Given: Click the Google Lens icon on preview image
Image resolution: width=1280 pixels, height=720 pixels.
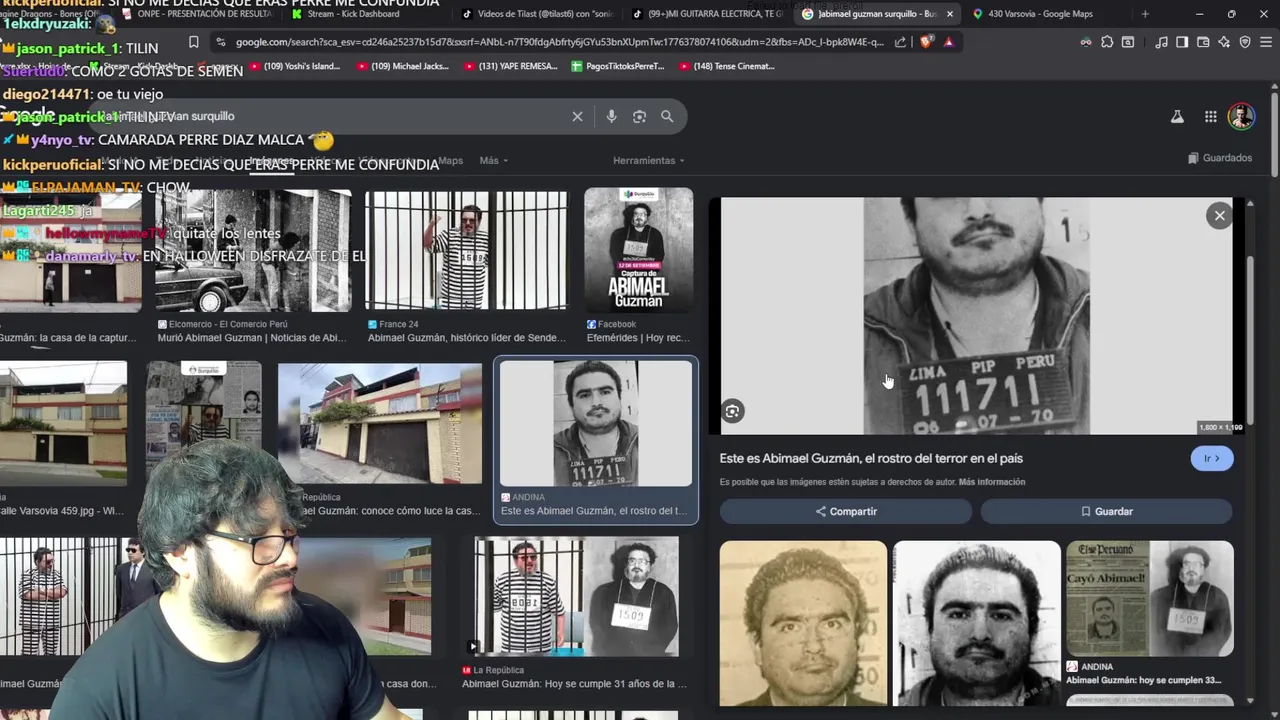Looking at the screenshot, I should [733, 411].
